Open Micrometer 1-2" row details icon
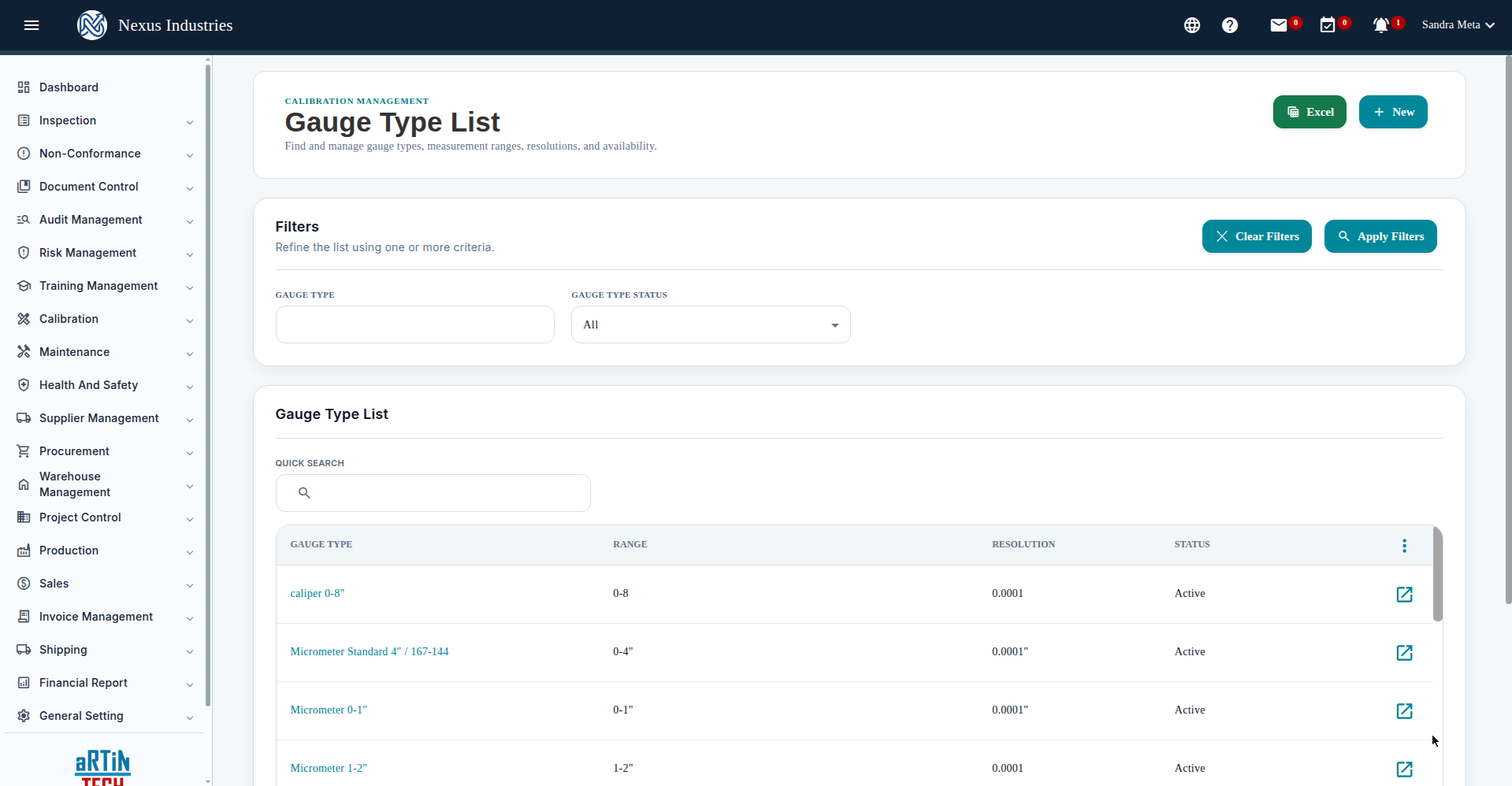Image resolution: width=1512 pixels, height=786 pixels. [1404, 769]
